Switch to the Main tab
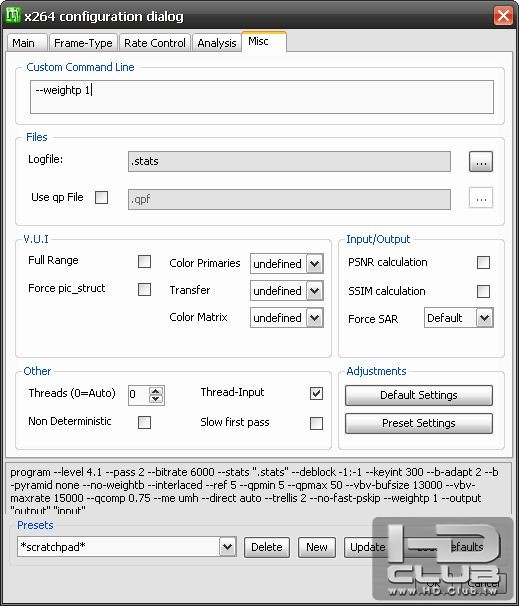Screen dimensions: 519x606 27,43
